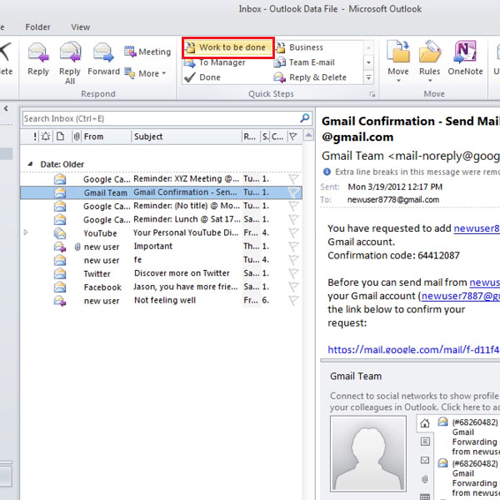Sort by the Attachment paperclip column header
500x500 pixels.
[x=77, y=136]
